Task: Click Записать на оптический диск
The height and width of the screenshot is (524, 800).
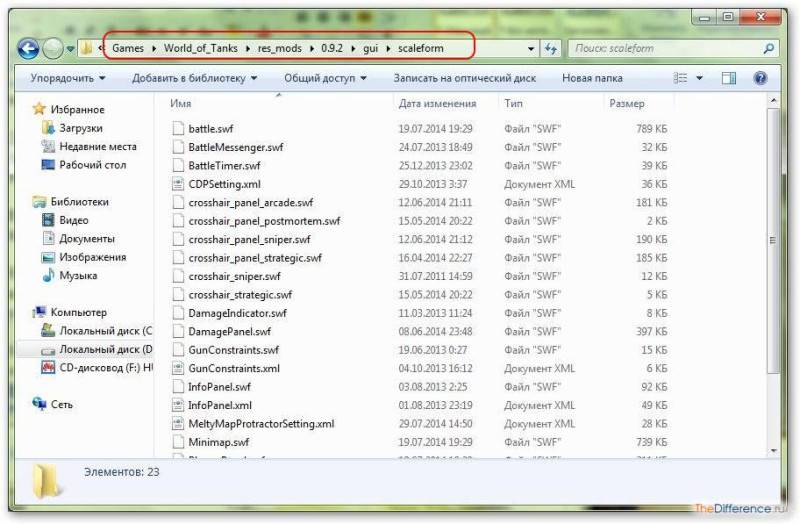Action: [465, 78]
